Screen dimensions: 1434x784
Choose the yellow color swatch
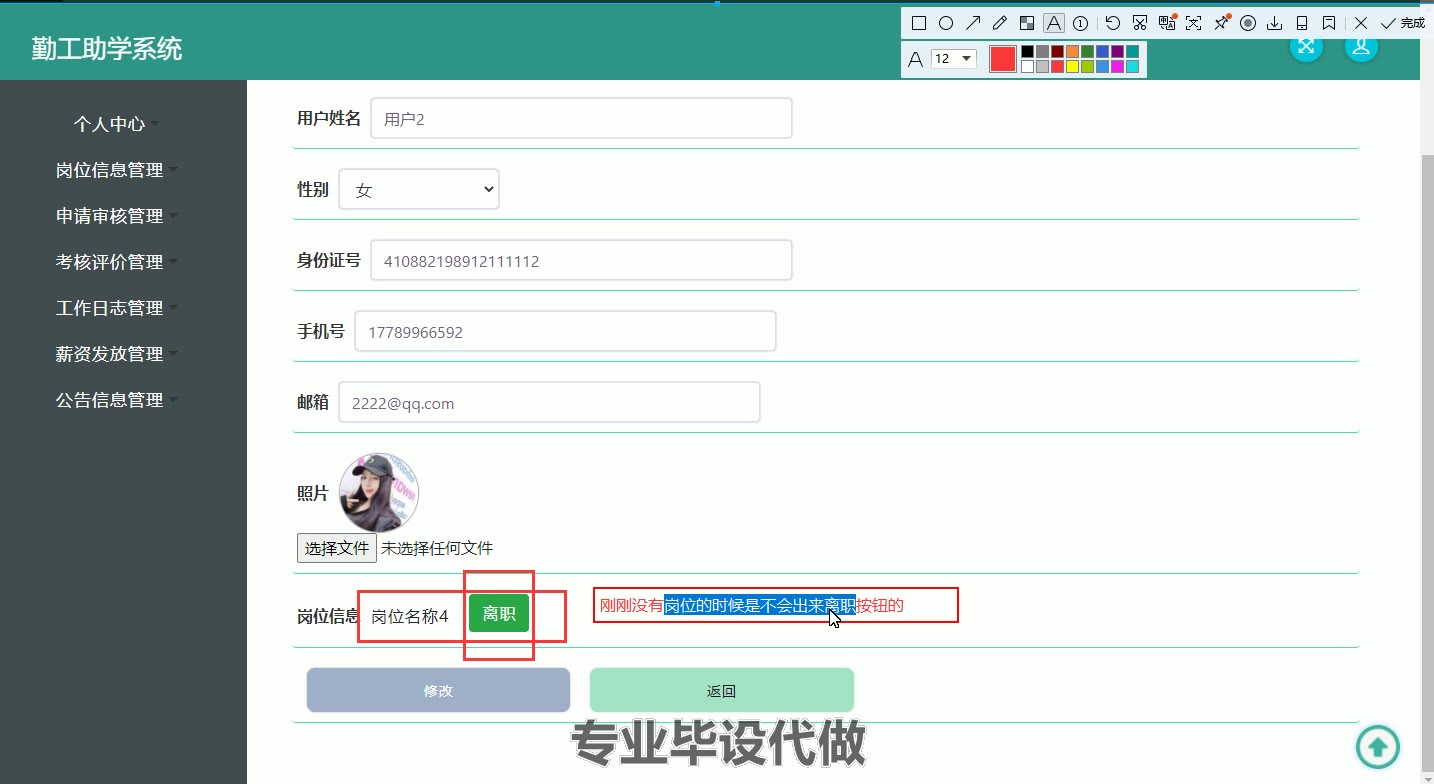click(1072, 66)
